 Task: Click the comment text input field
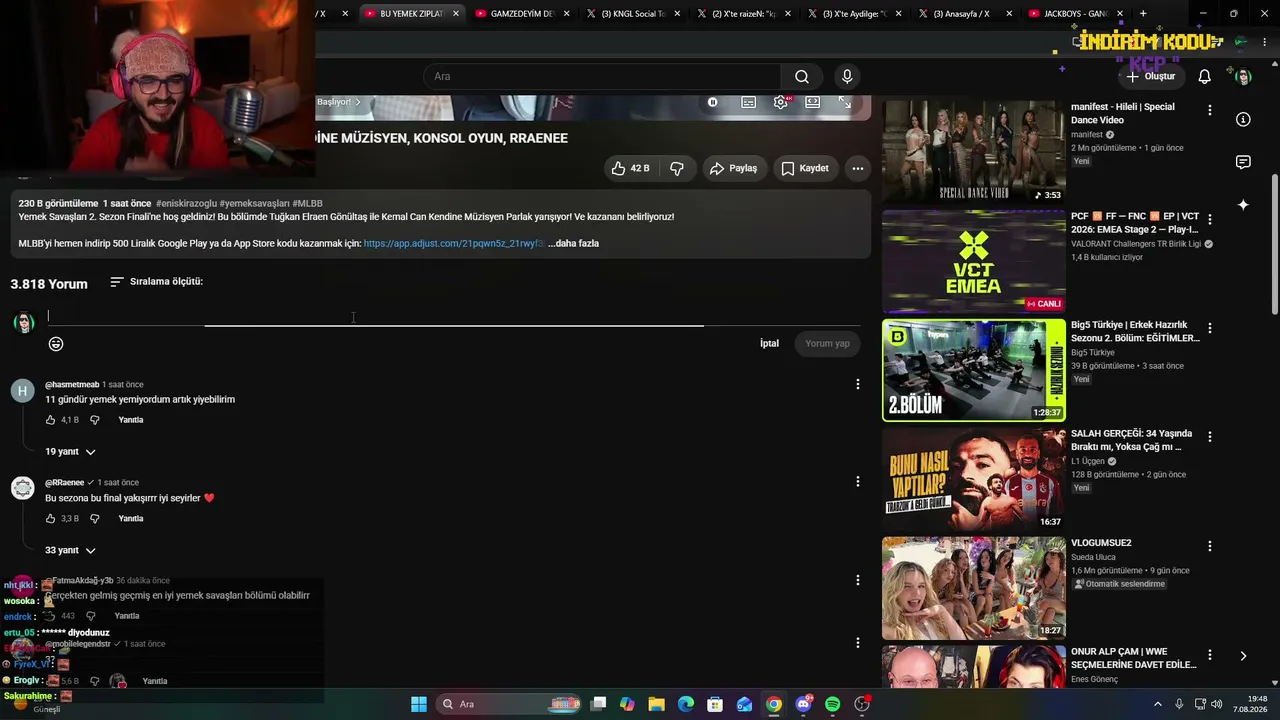(453, 316)
